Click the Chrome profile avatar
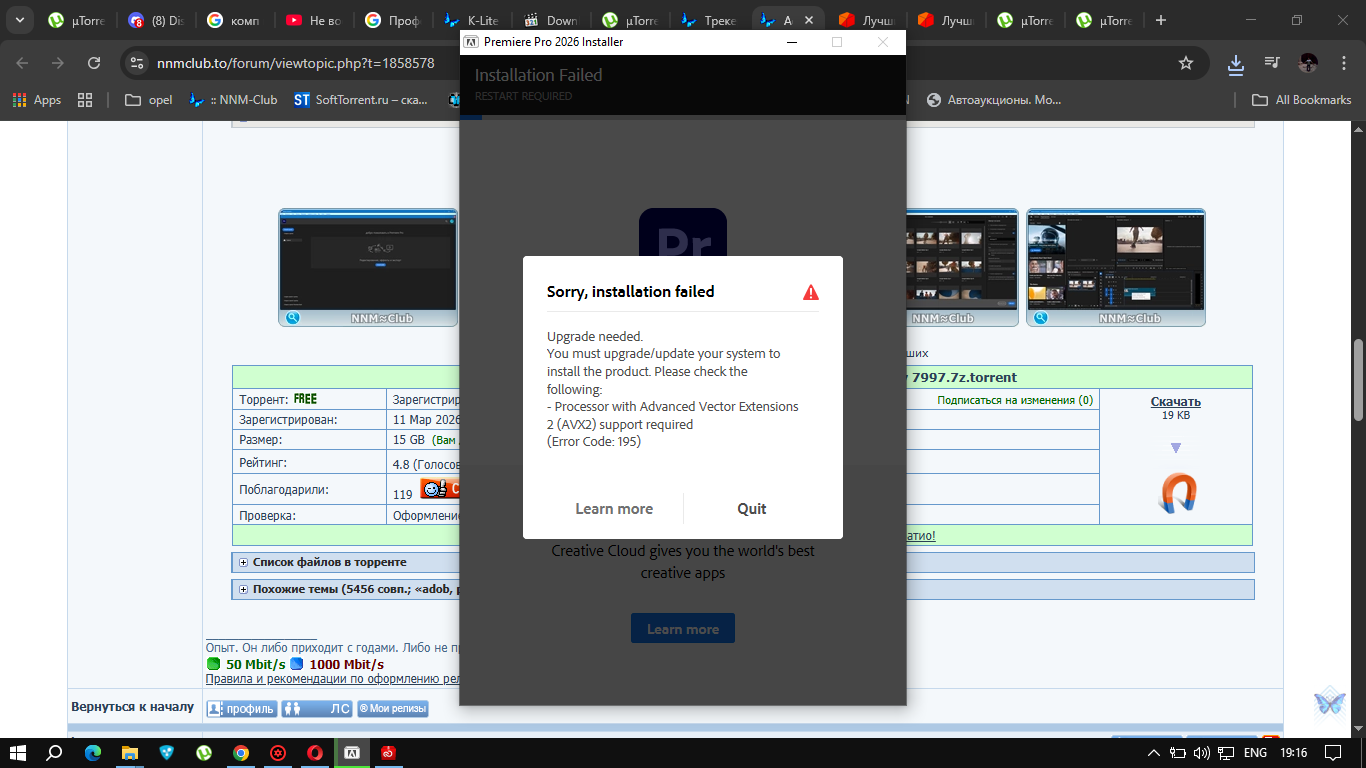Image resolution: width=1366 pixels, height=768 pixels. 1308,63
